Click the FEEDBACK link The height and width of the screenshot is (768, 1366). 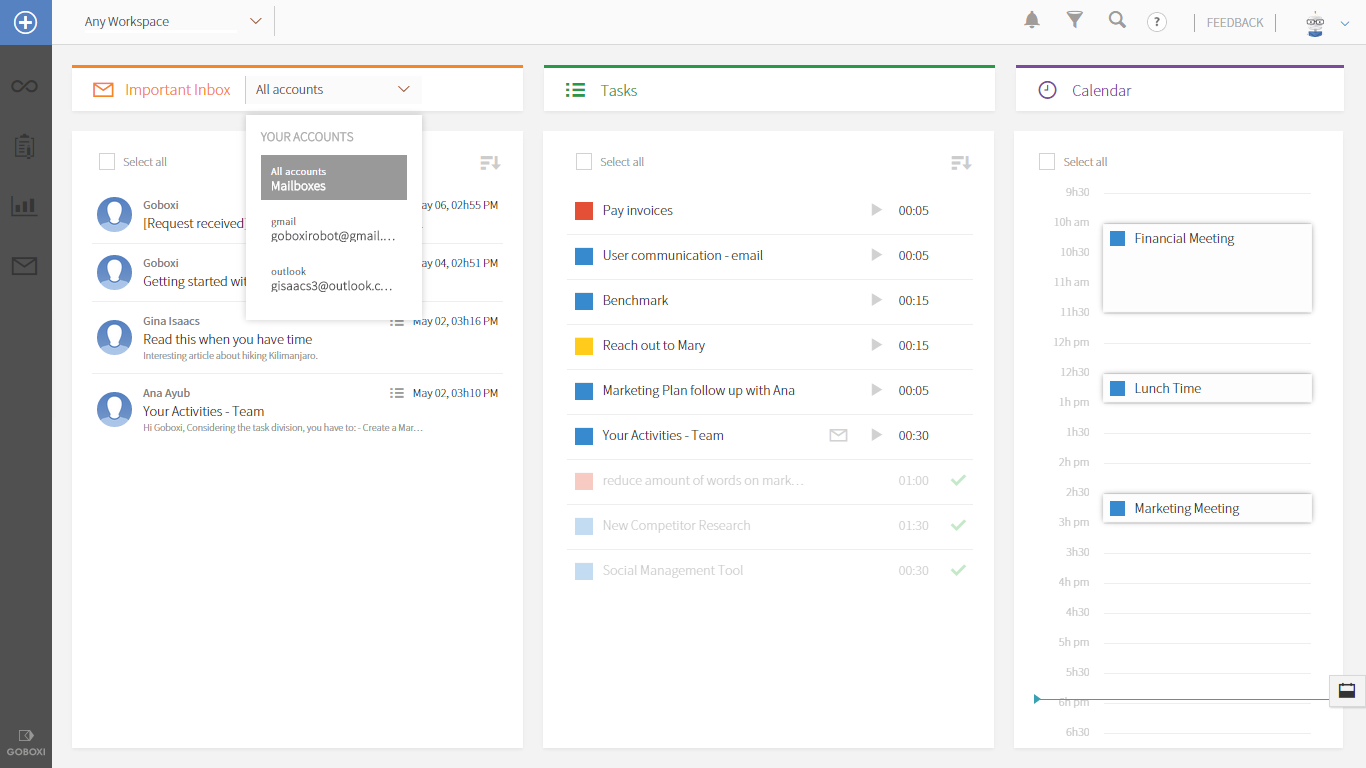[1235, 23]
